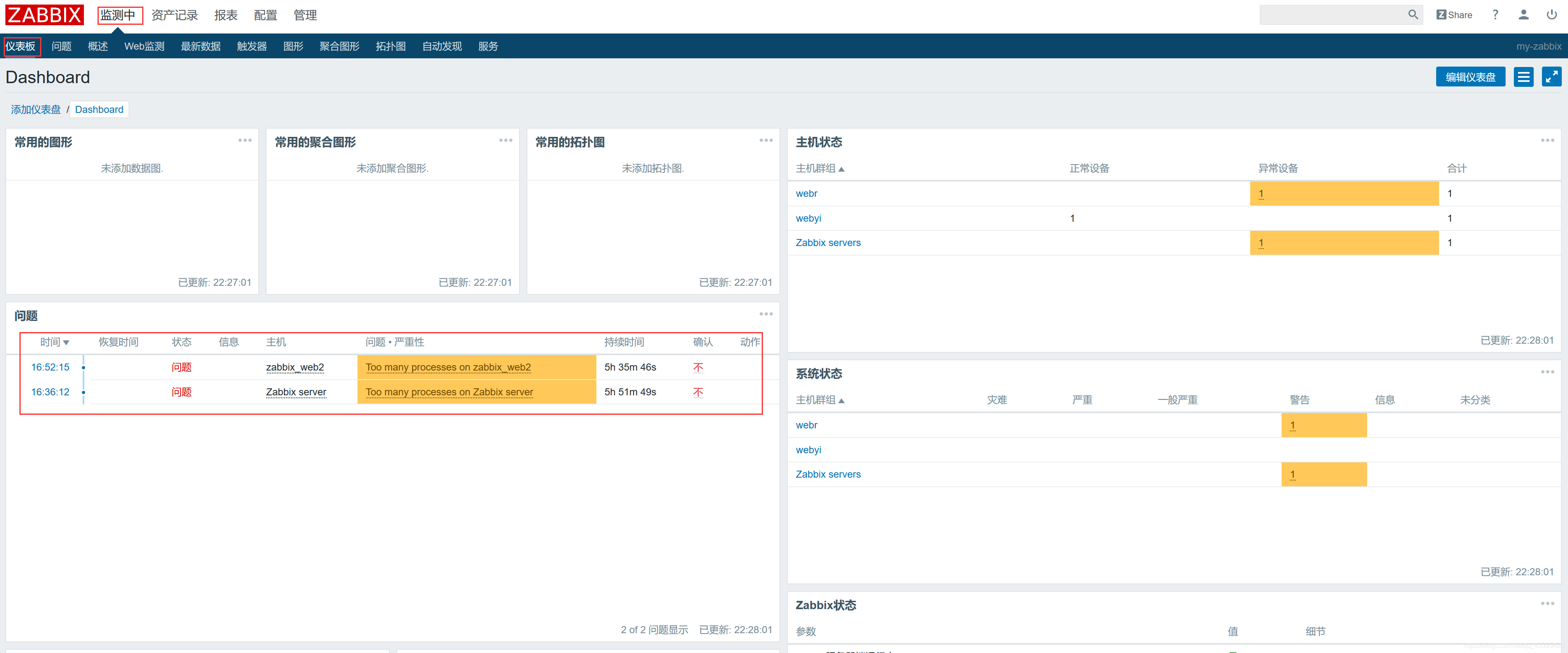Open problem time 16:36:12 link
This screenshot has height=653, width=1568.
[x=50, y=392]
